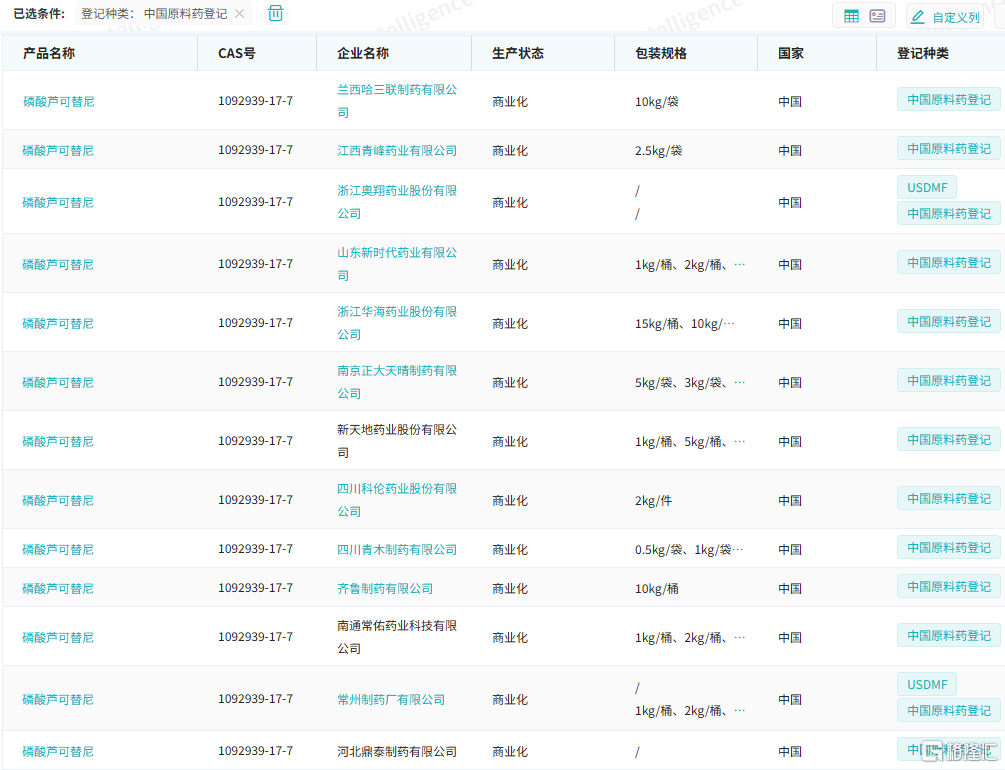1005x770 pixels.
Task: Switch to table view icon
Action: (x=851, y=16)
